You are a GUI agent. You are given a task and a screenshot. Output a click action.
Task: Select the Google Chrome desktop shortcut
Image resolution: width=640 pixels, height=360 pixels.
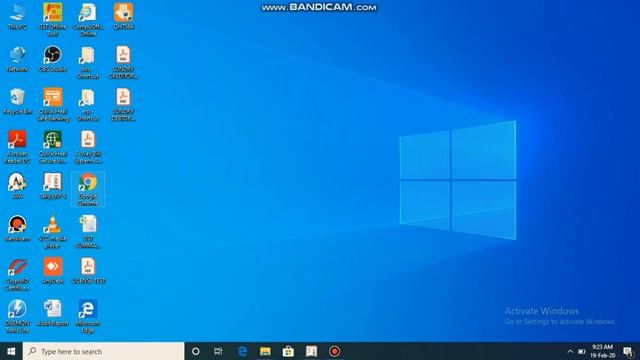point(88,189)
